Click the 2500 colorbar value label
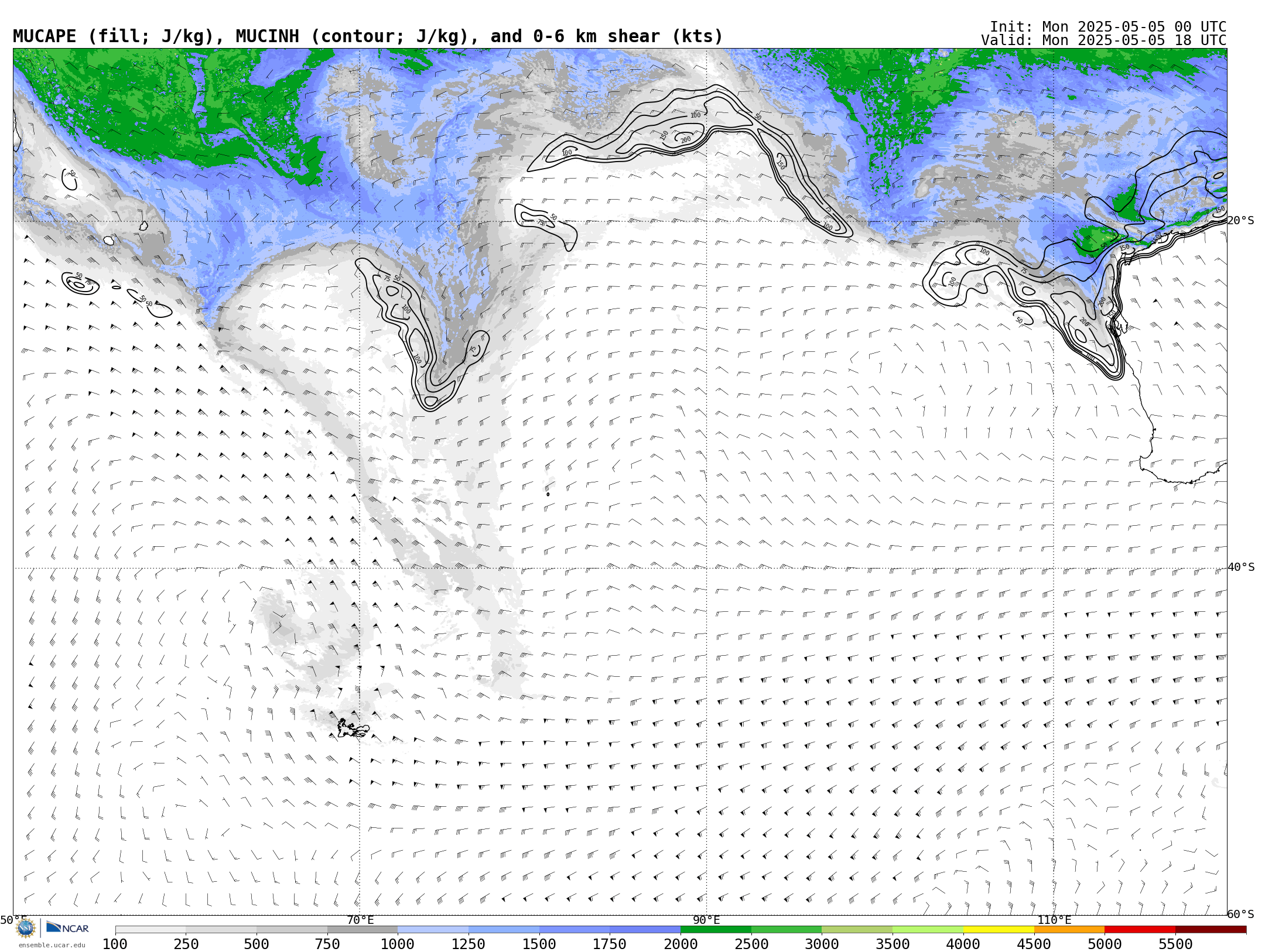 click(751, 944)
